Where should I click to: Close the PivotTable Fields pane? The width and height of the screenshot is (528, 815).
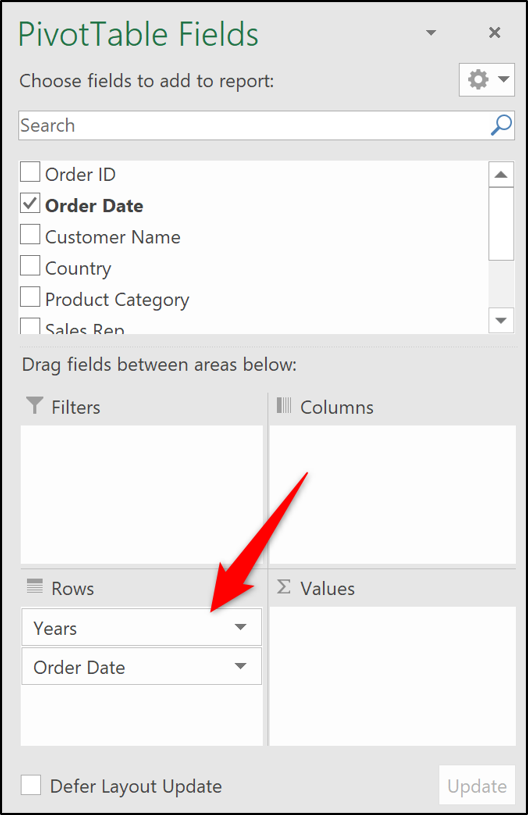pyautogui.click(x=495, y=33)
